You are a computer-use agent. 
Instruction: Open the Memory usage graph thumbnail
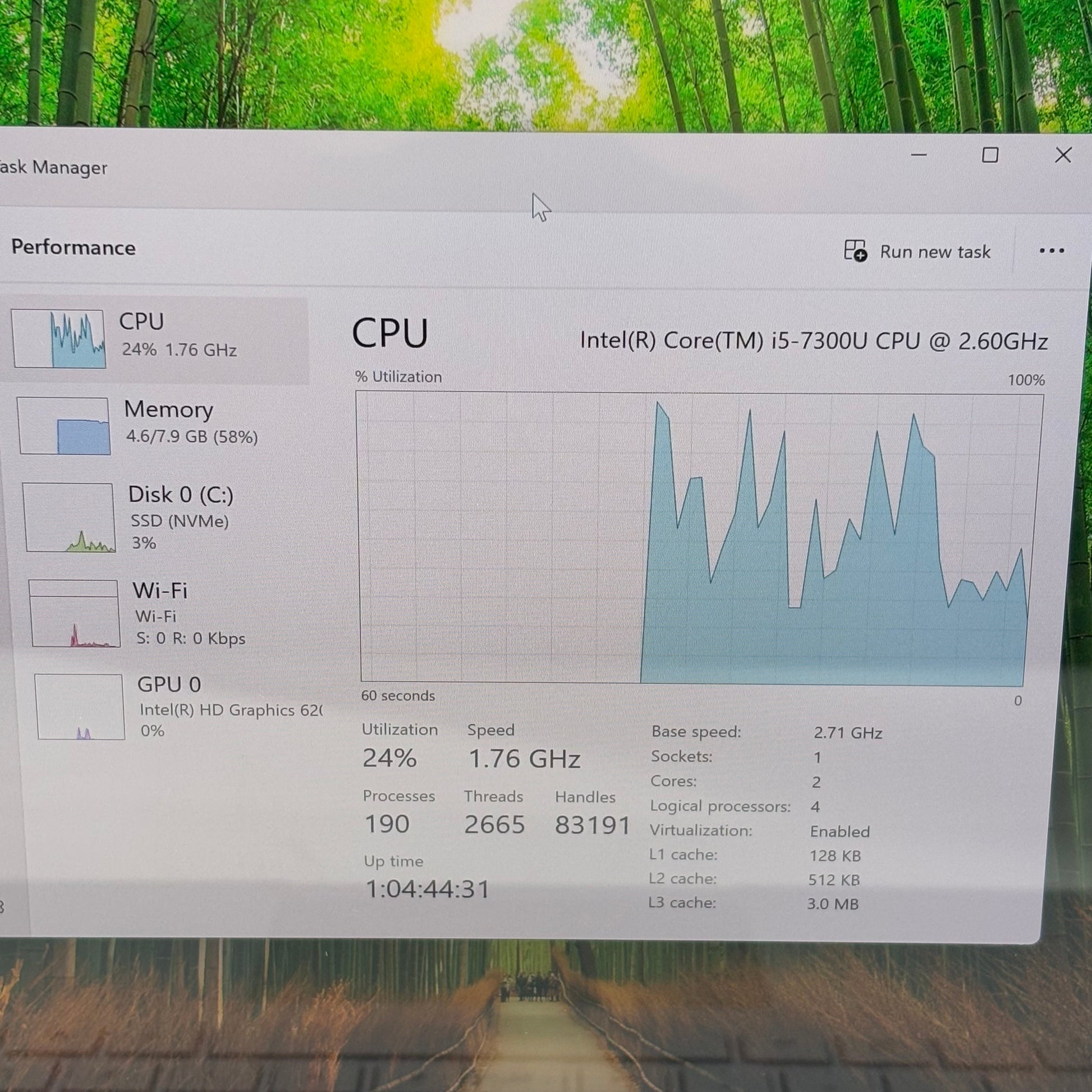click(63, 425)
